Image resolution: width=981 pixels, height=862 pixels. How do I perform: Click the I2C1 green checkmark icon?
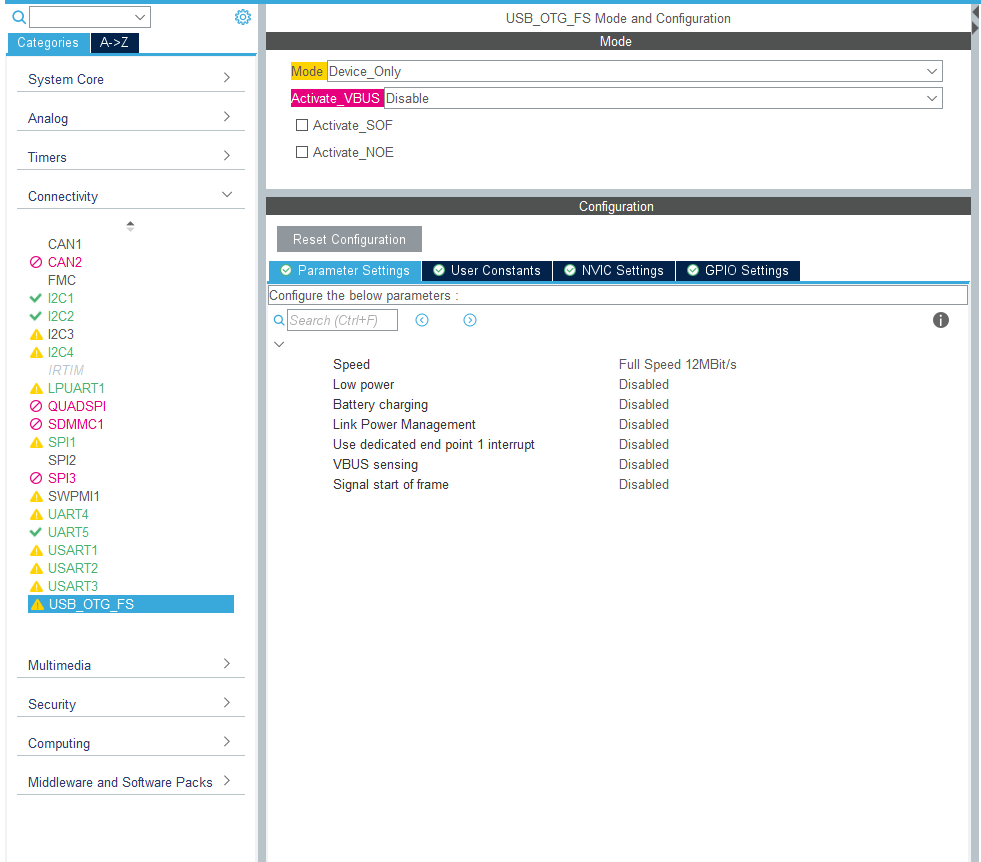36,298
